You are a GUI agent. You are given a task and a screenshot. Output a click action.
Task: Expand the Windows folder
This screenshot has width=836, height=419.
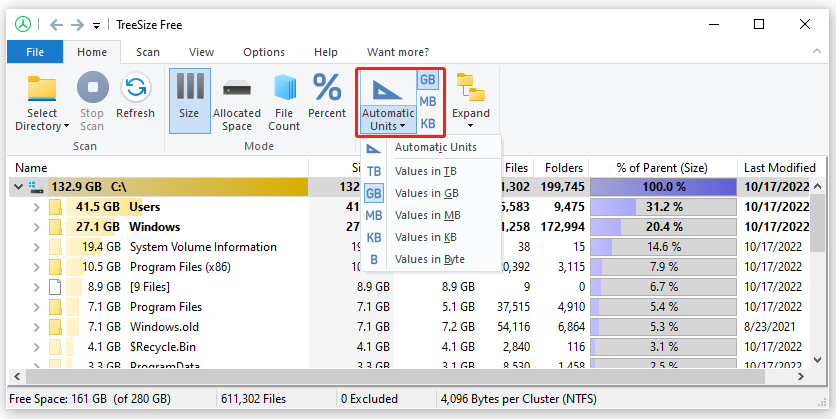click(36, 227)
